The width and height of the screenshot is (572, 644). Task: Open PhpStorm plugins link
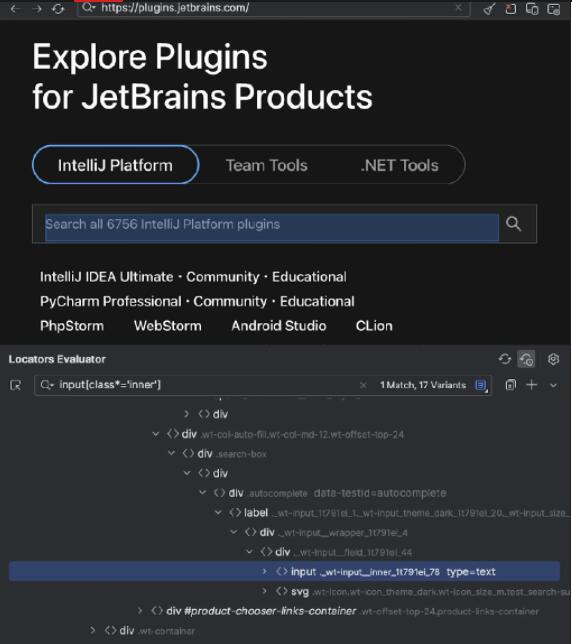(72, 326)
